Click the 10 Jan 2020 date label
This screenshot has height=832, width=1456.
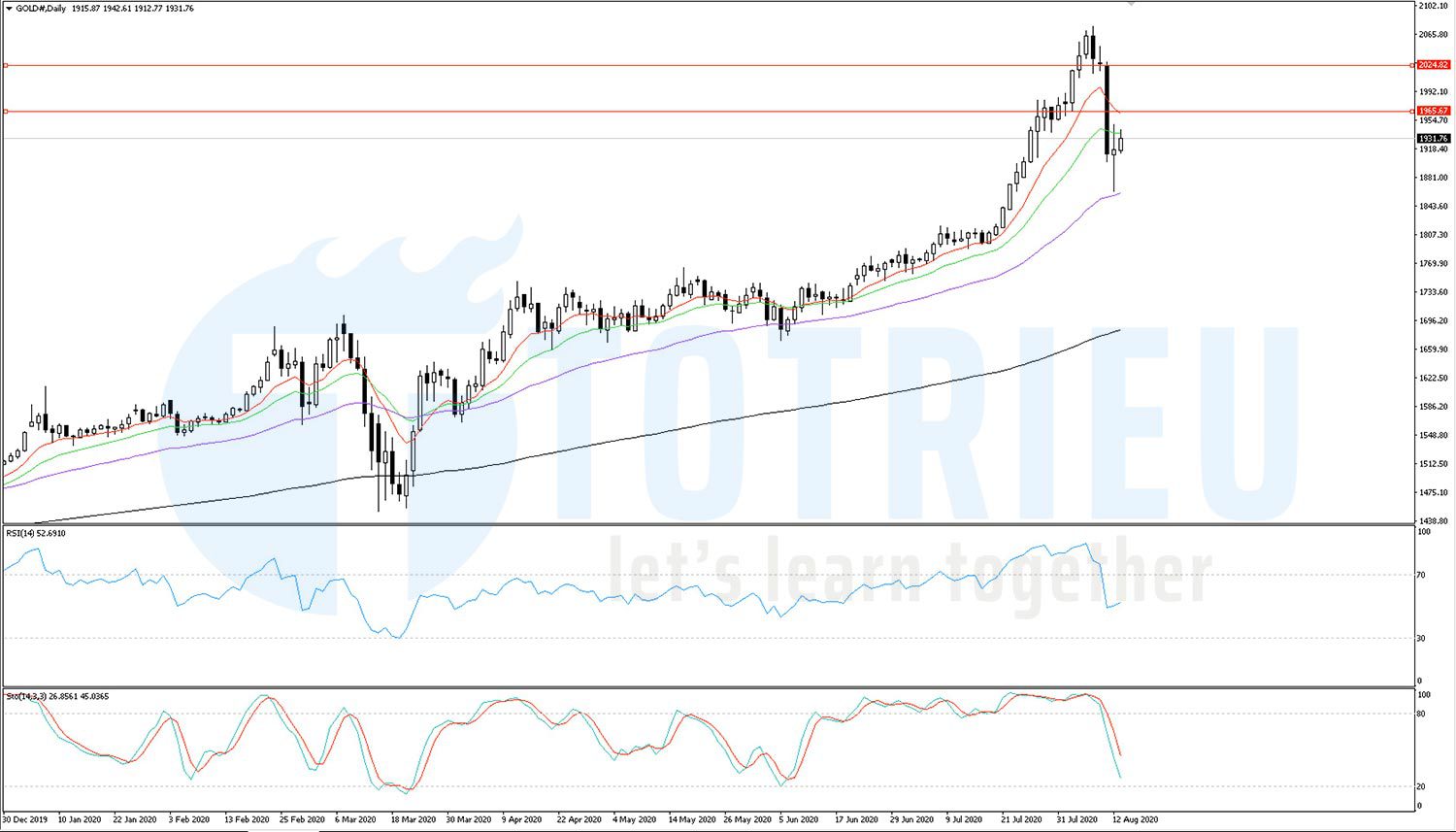pyautogui.click(x=80, y=820)
